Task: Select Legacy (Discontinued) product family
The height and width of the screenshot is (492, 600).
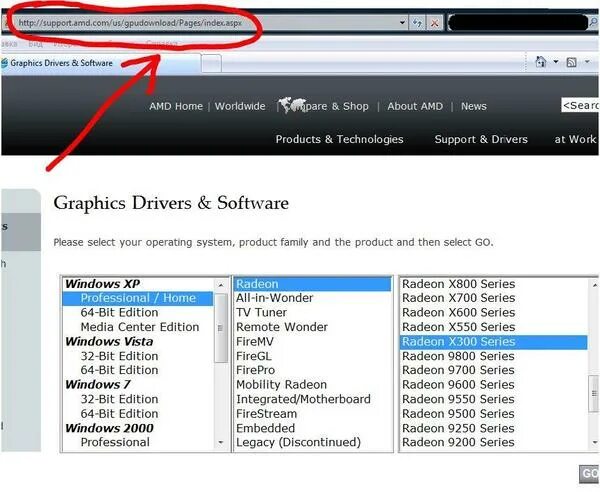Action: 313,442
